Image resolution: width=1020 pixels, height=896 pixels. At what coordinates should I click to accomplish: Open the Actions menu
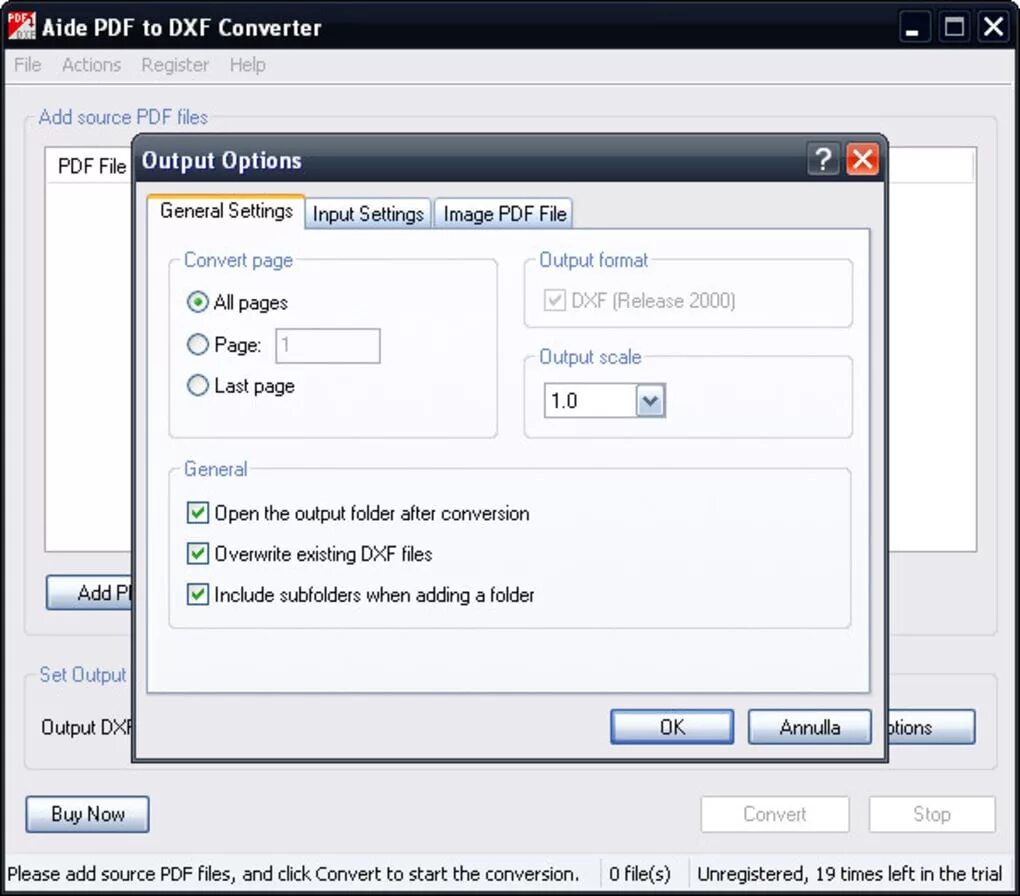coord(91,65)
